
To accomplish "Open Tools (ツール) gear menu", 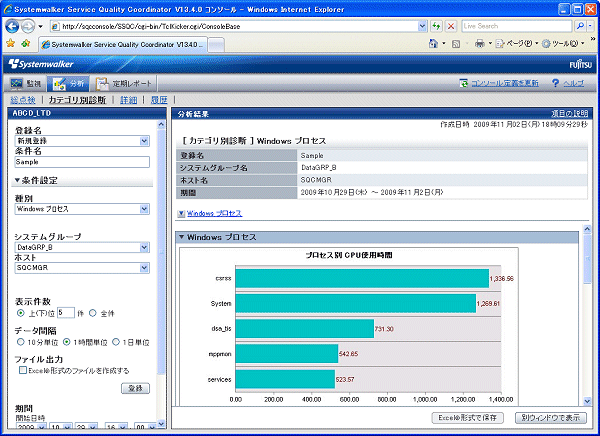I will click(546, 44).
